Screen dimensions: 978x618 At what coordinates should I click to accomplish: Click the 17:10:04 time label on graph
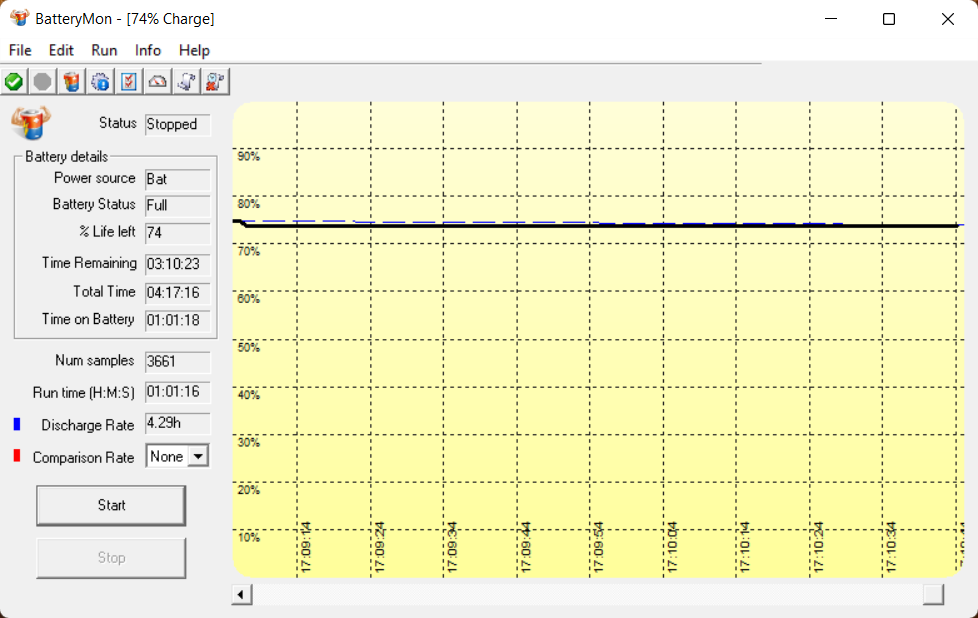click(x=672, y=547)
